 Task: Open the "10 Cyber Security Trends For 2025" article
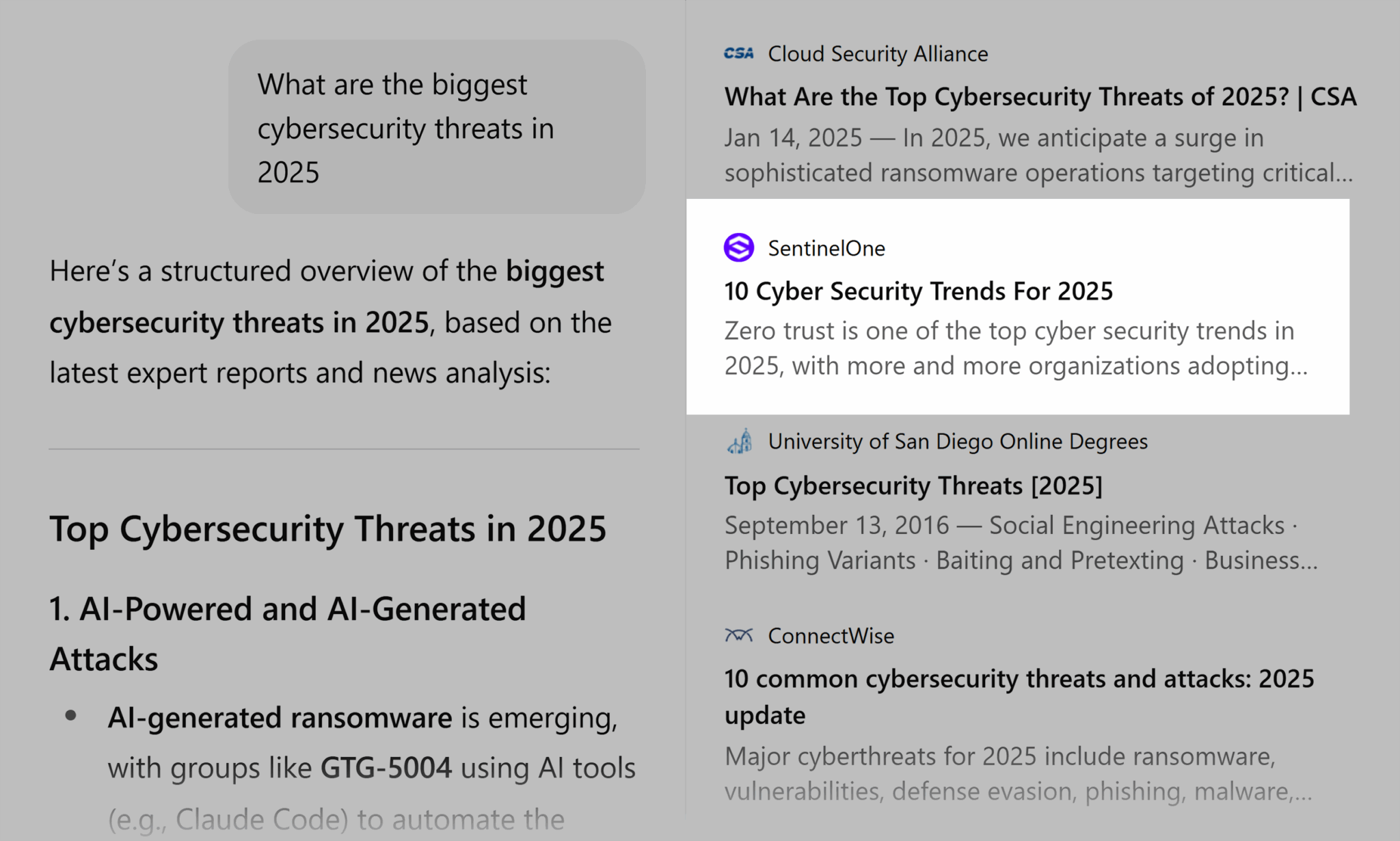point(918,291)
